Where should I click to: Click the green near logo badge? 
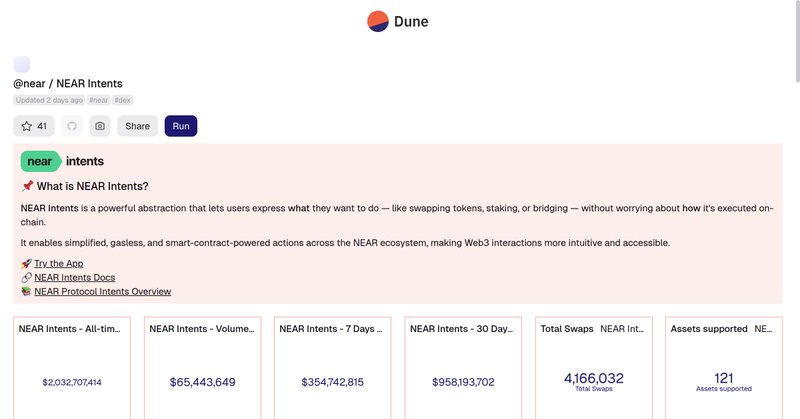point(41,161)
